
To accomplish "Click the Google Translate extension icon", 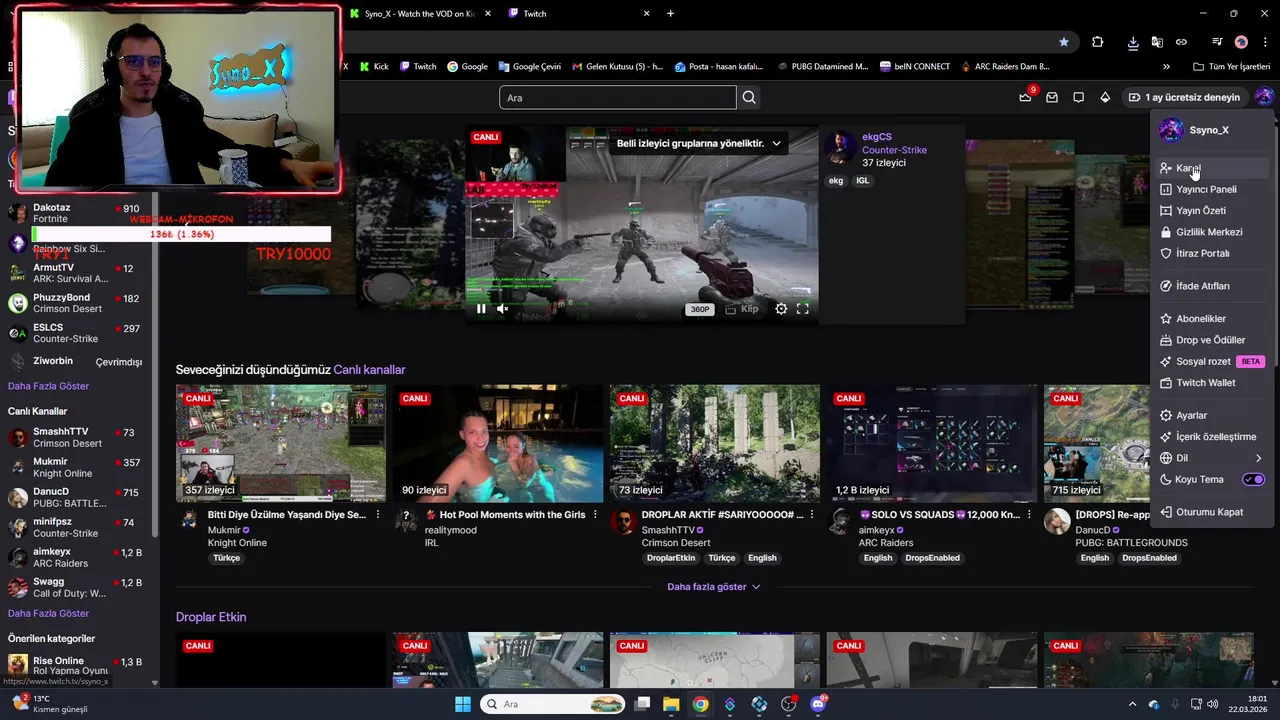I will pyautogui.click(x=1157, y=42).
